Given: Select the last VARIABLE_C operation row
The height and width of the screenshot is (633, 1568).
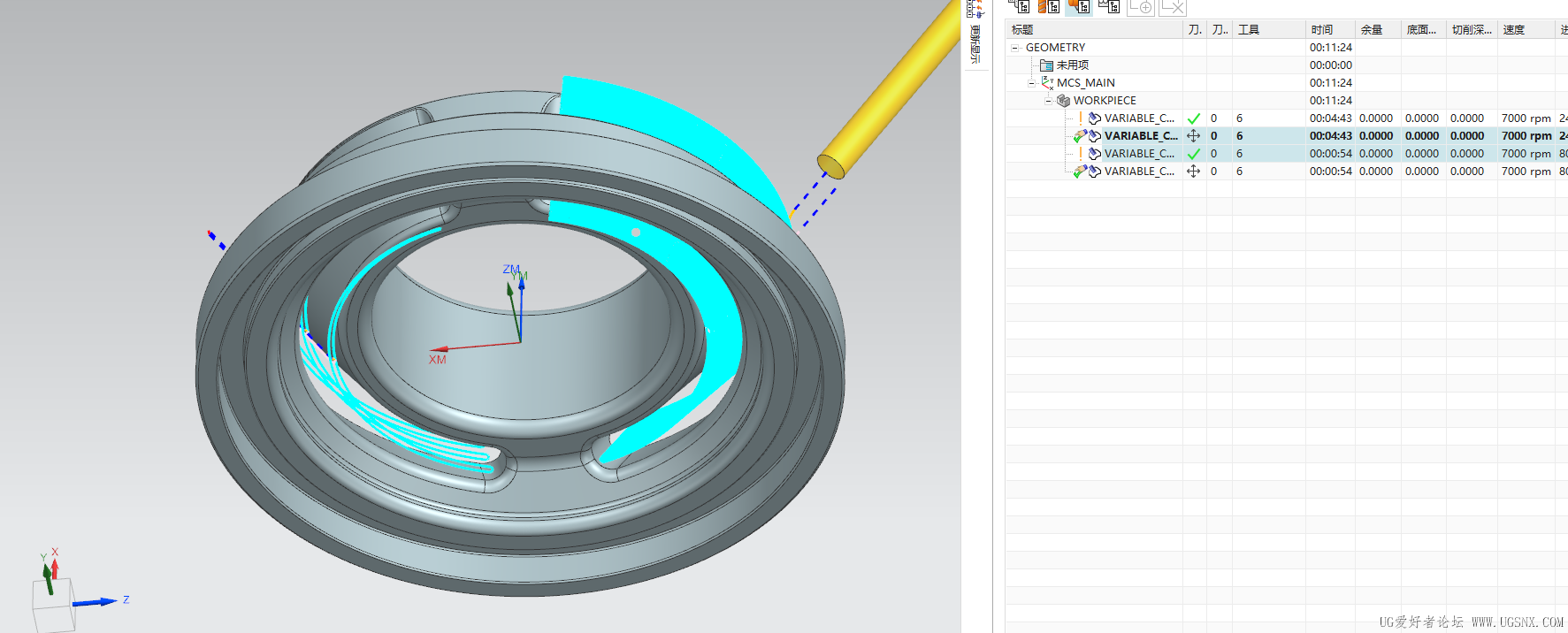Looking at the screenshot, I should [1139, 172].
